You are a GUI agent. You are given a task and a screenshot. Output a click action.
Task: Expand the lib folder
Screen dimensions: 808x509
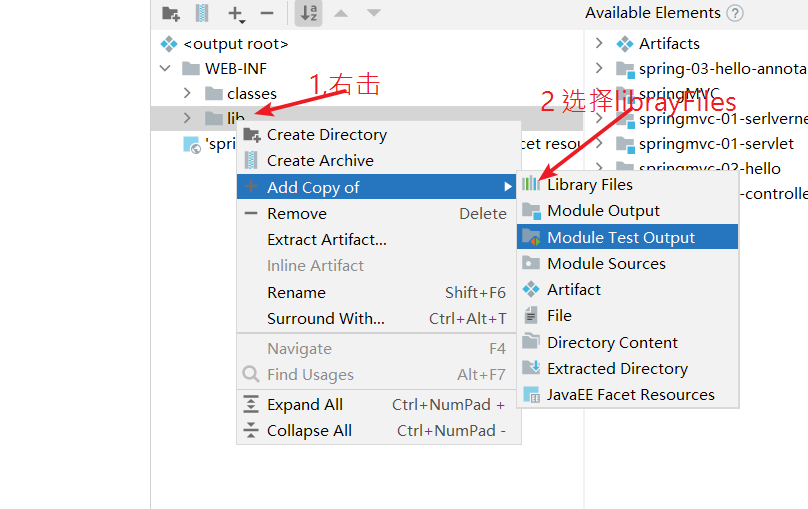[187, 118]
